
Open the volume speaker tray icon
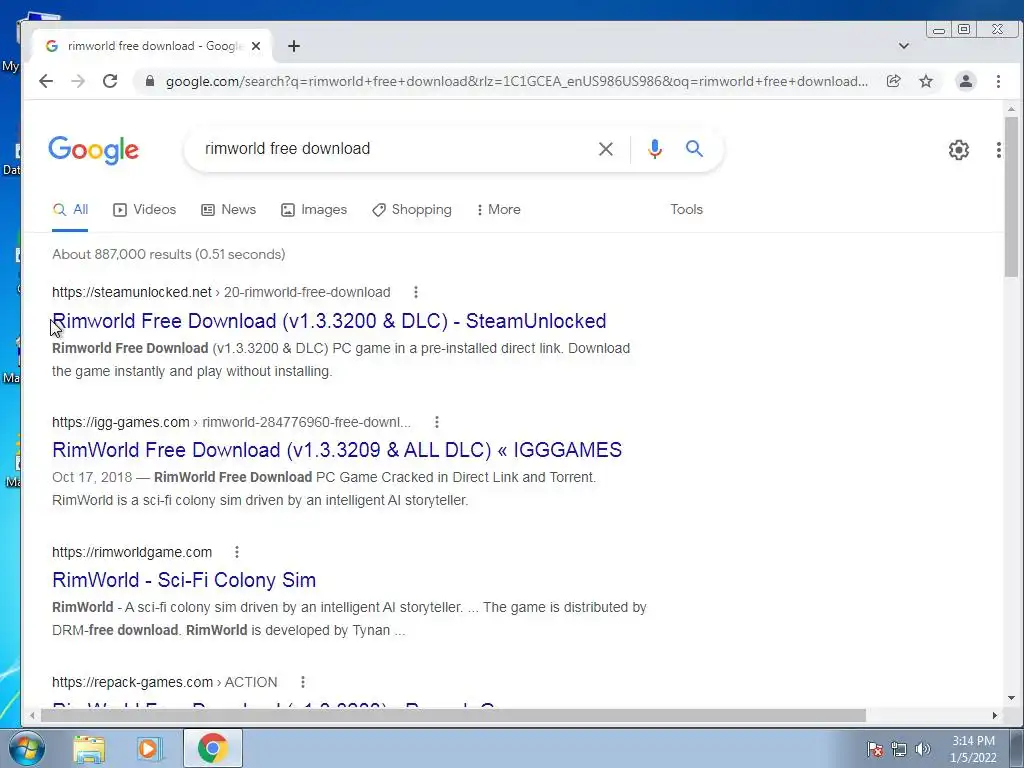[x=923, y=749]
